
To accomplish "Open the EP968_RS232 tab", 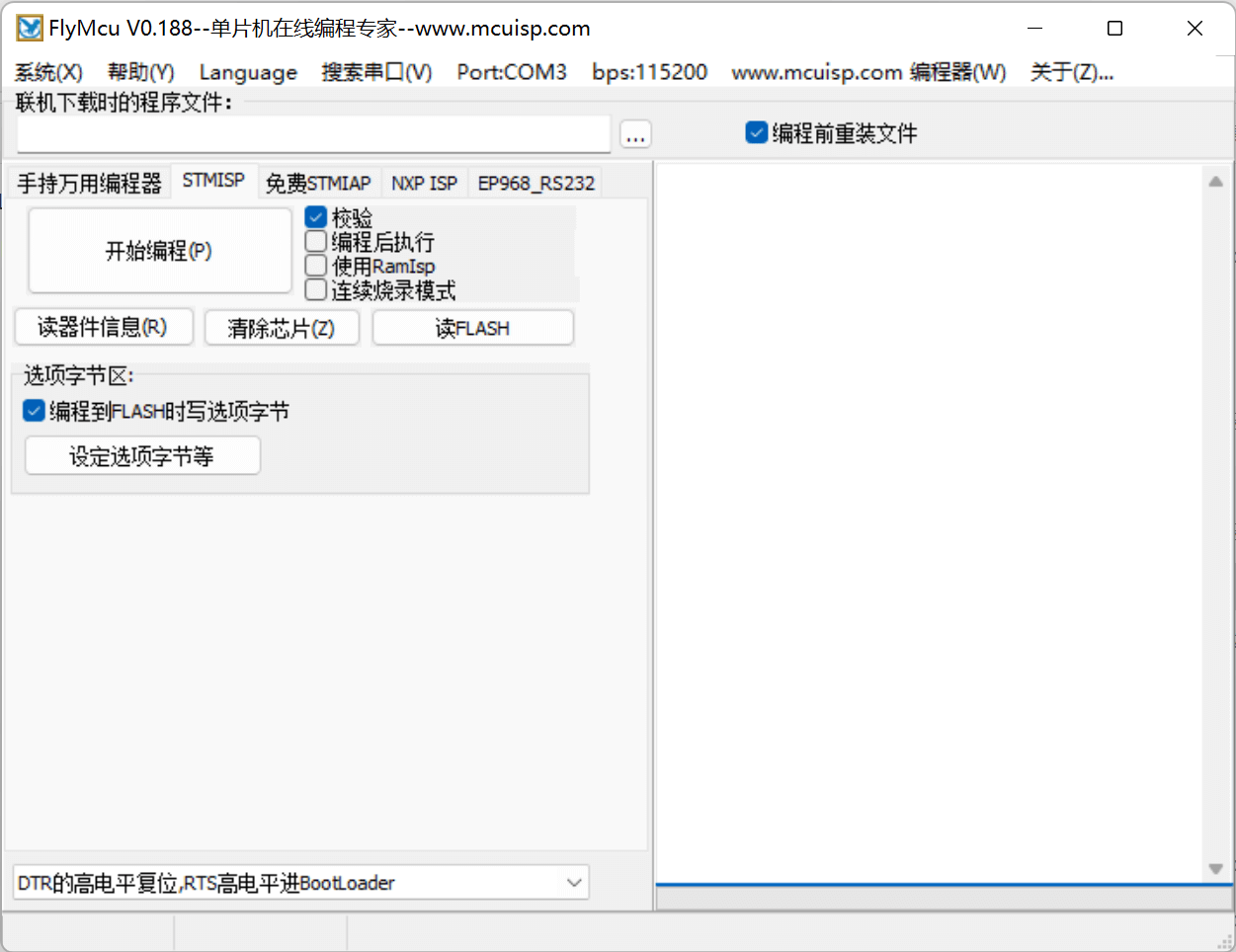I will click(536, 182).
